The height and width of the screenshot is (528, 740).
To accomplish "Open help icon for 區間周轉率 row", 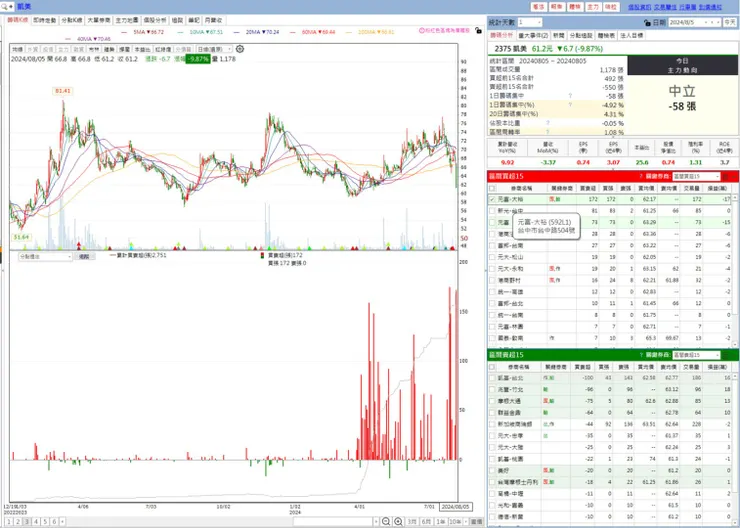I will click(x=548, y=132).
